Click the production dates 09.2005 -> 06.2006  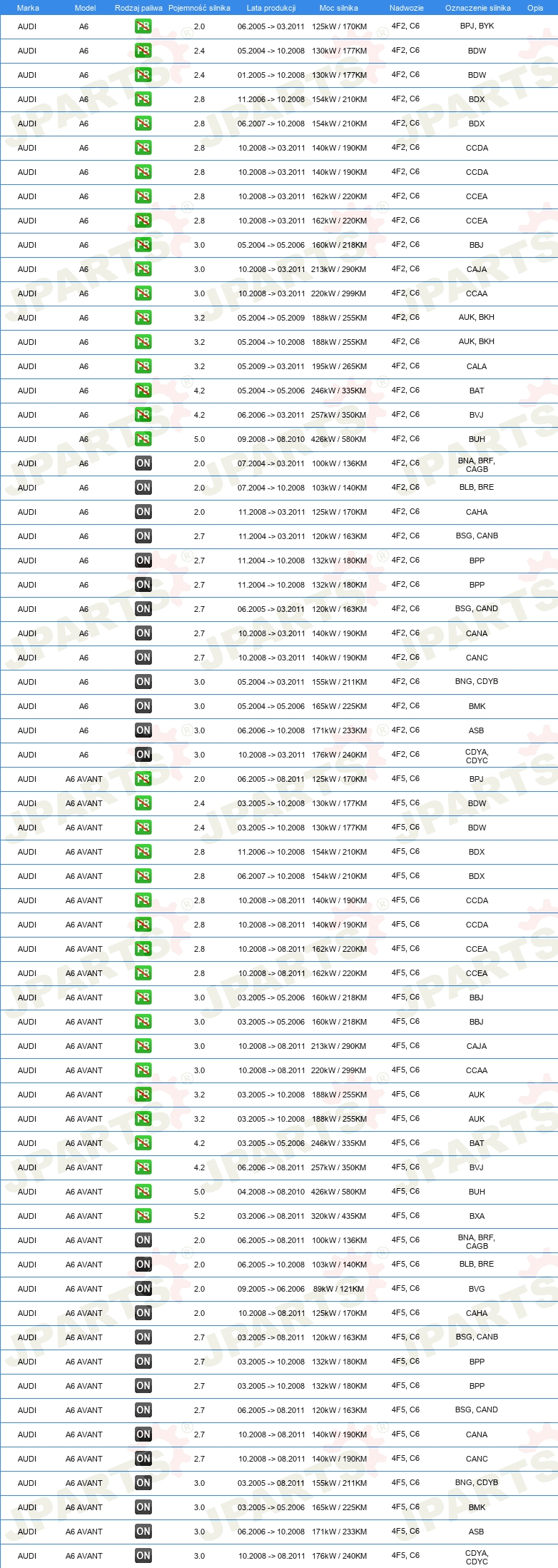point(271,1289)
